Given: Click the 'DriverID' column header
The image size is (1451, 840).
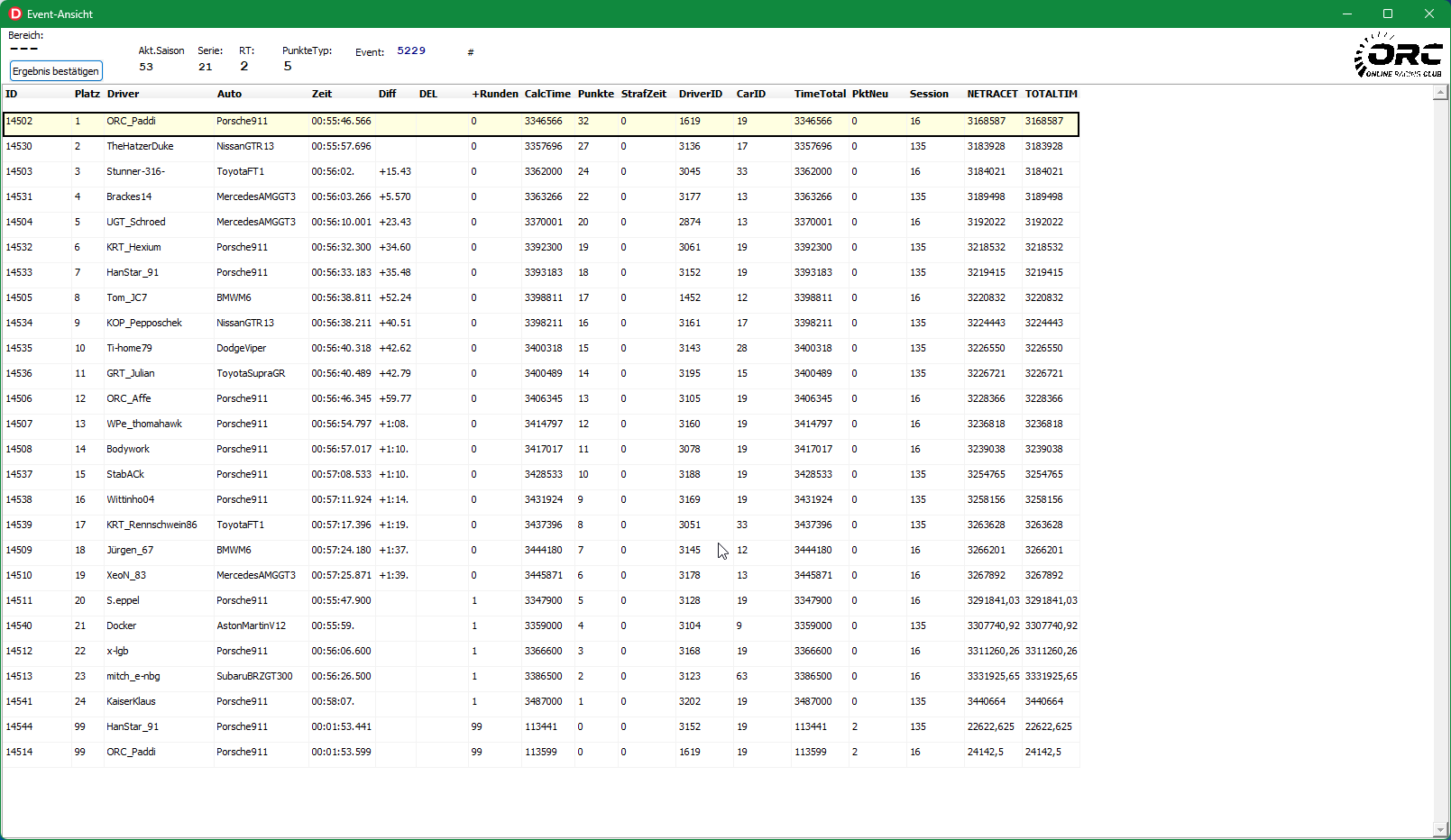Looking at the screenshot, I should 700,94.
